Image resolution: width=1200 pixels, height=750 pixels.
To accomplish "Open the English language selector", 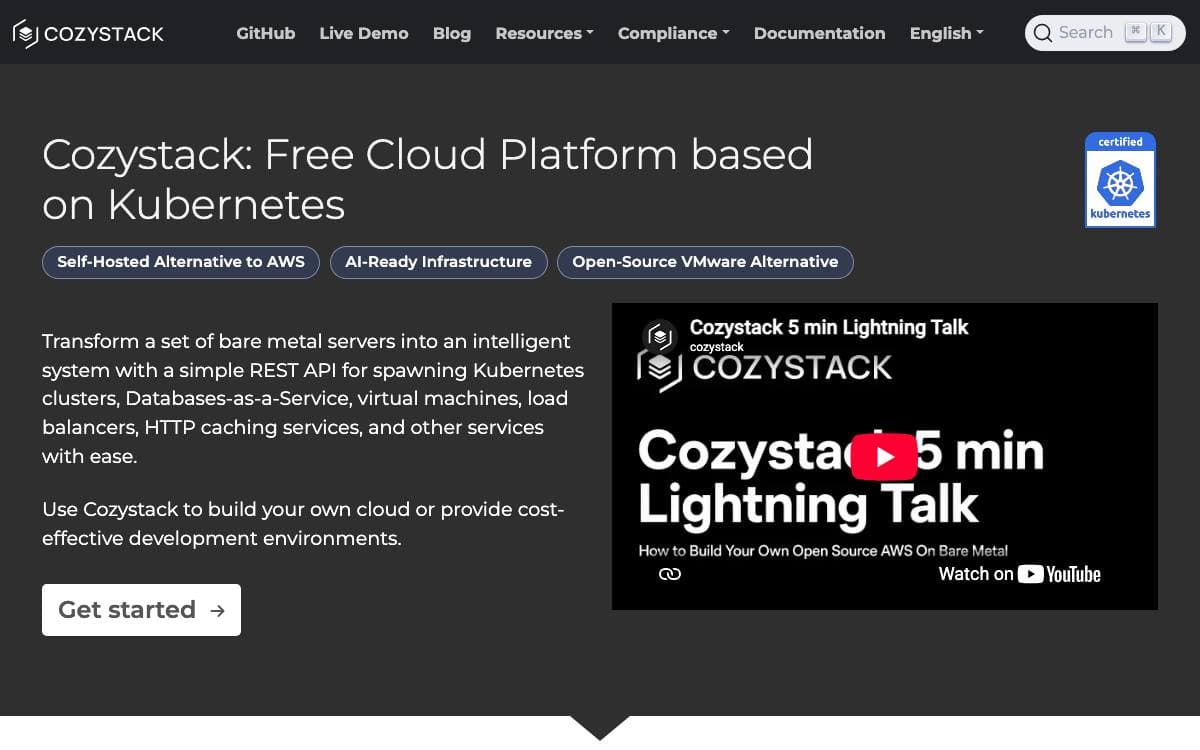I will pos(946,33).
